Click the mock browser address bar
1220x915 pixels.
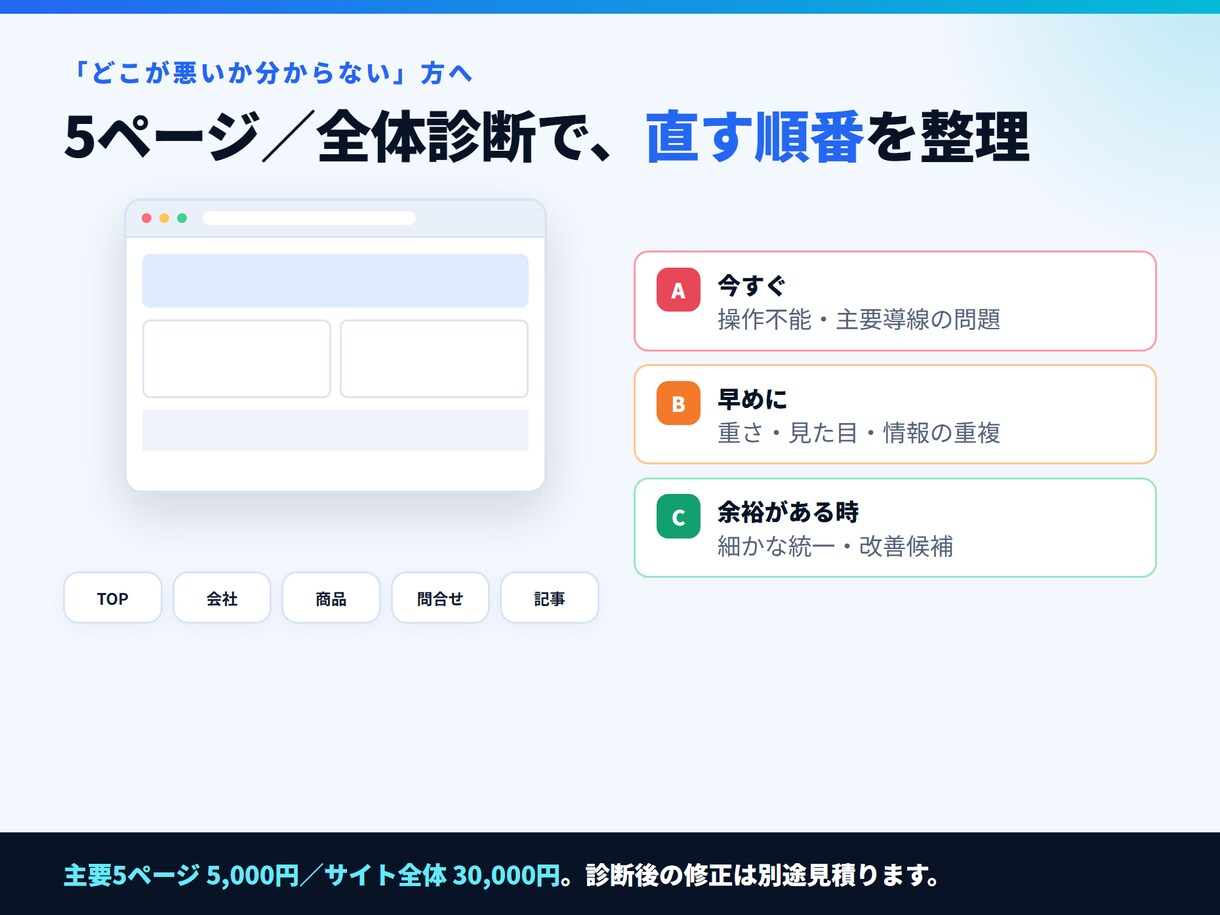(309, 218)
